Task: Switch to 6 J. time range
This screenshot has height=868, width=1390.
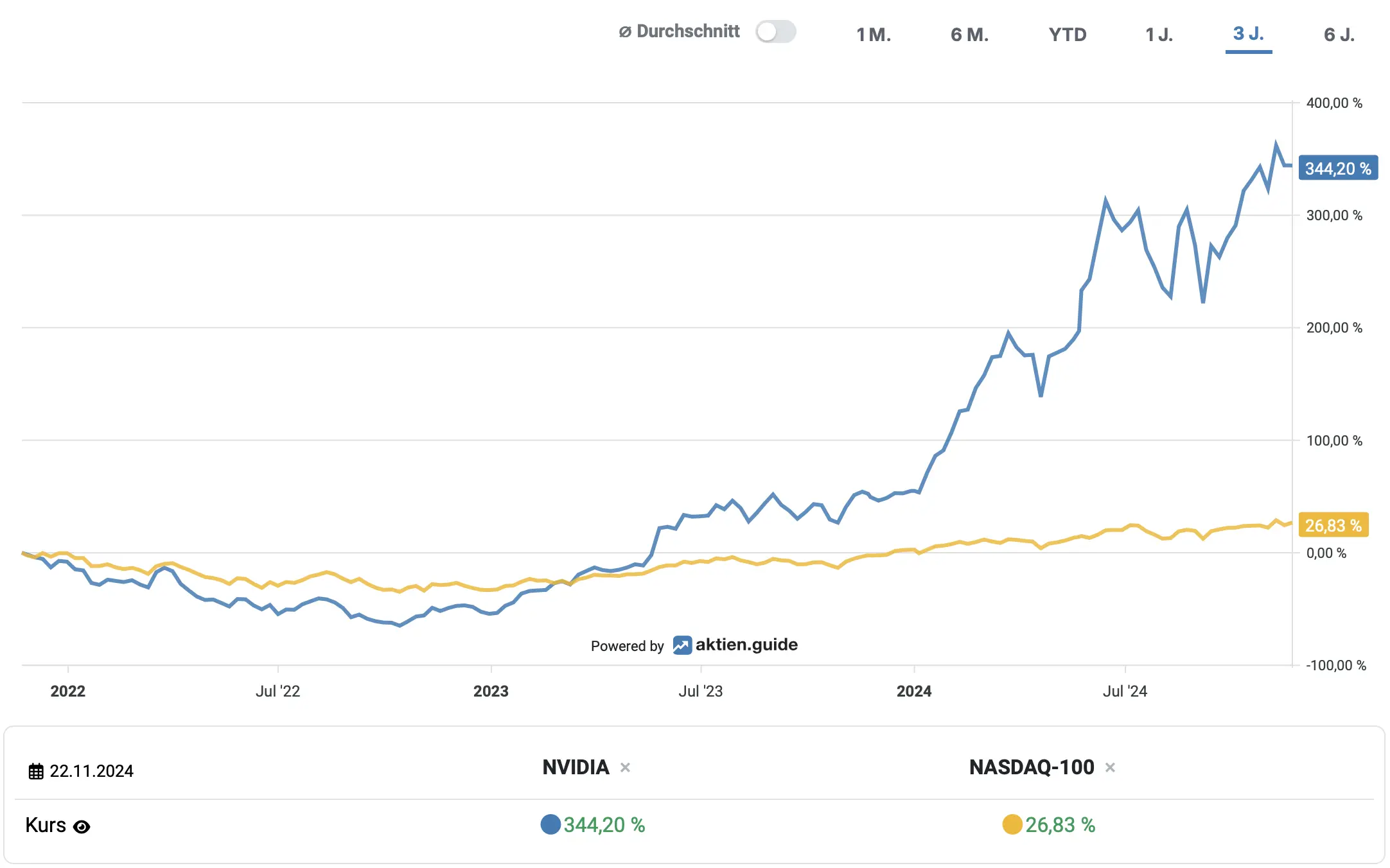Action: coord(1339,35)
